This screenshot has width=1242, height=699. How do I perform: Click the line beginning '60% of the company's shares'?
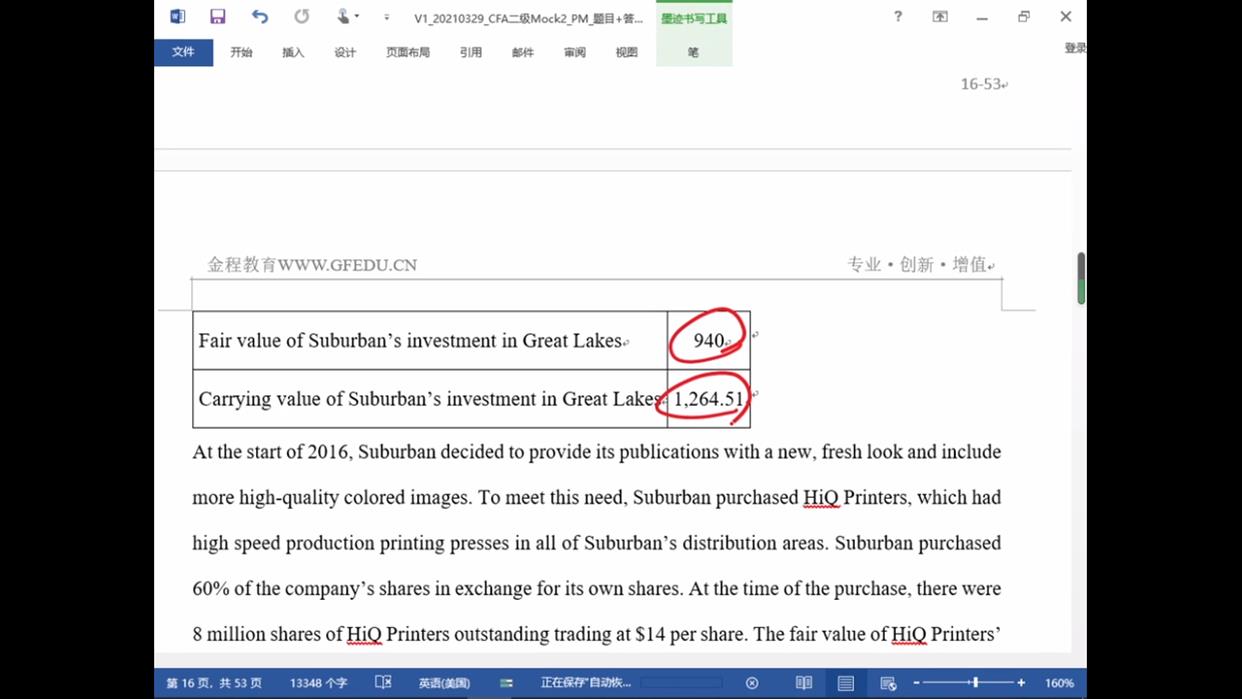point(597,589)
